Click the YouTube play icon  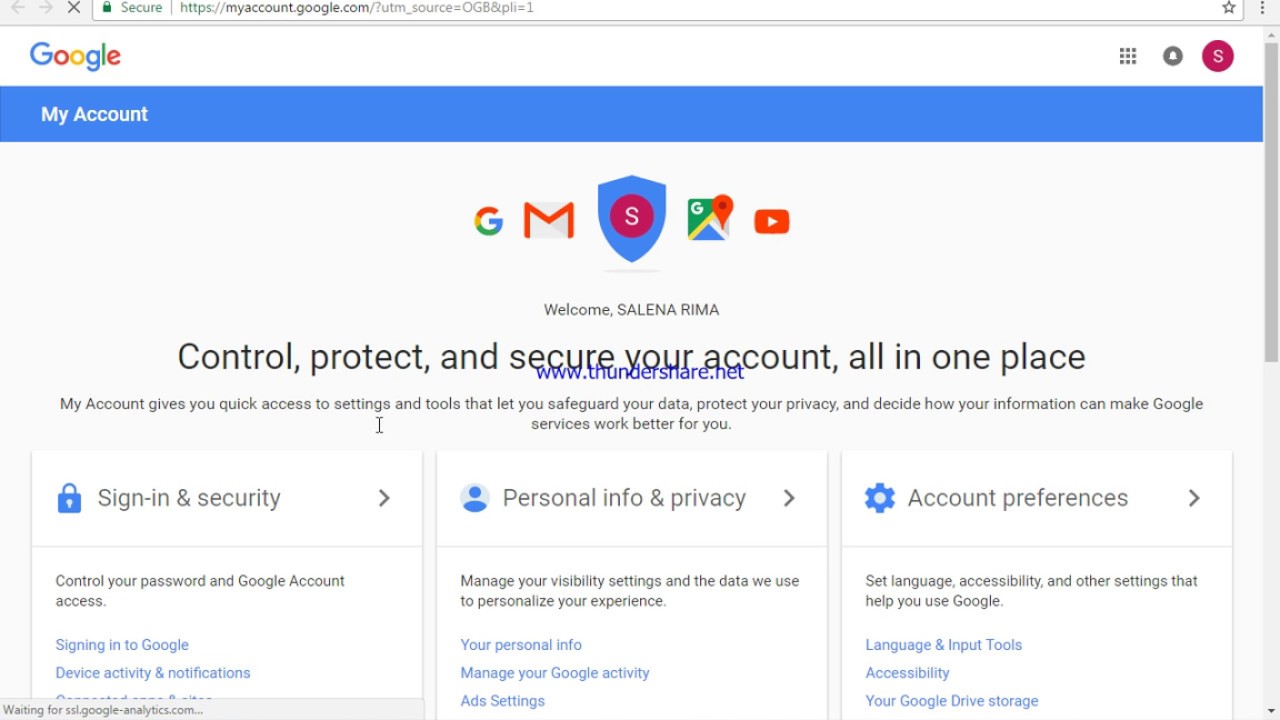coord(772,221)
